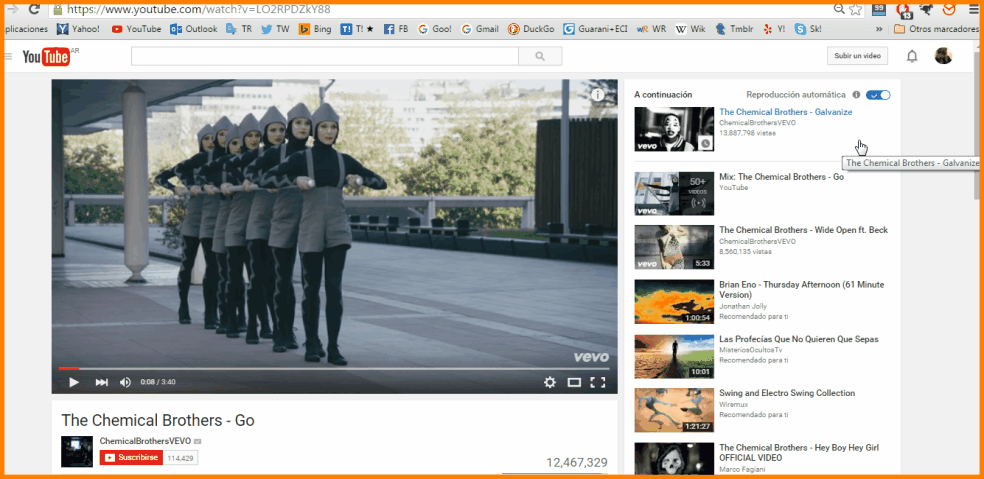984x479 pixels.
Task: Open the FB Facebook bookmark
Action: 396,29
